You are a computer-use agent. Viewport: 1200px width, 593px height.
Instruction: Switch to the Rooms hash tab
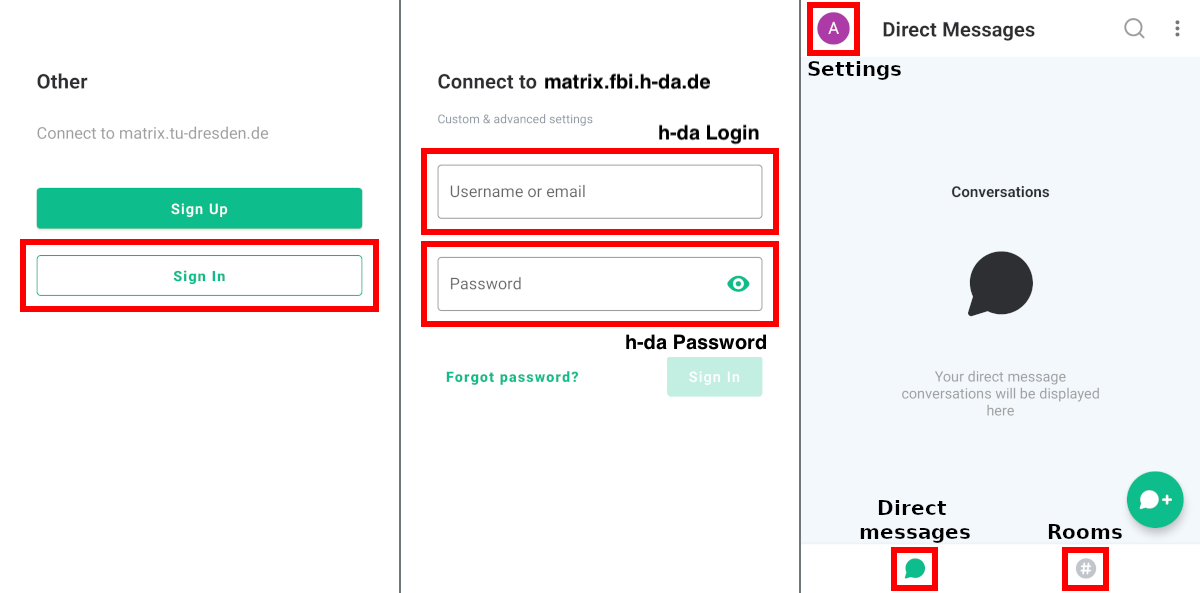point(1086,569)
